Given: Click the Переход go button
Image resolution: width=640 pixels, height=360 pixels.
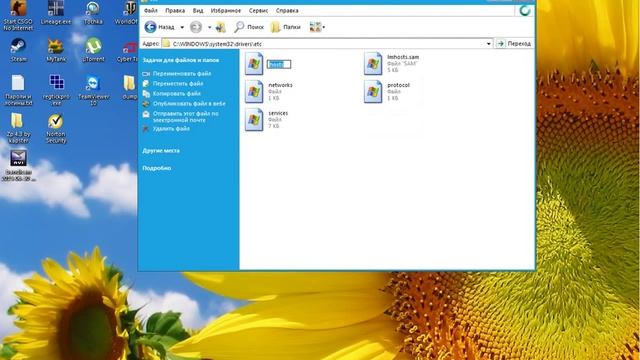Looking at the screenshot, I should 514,43.
